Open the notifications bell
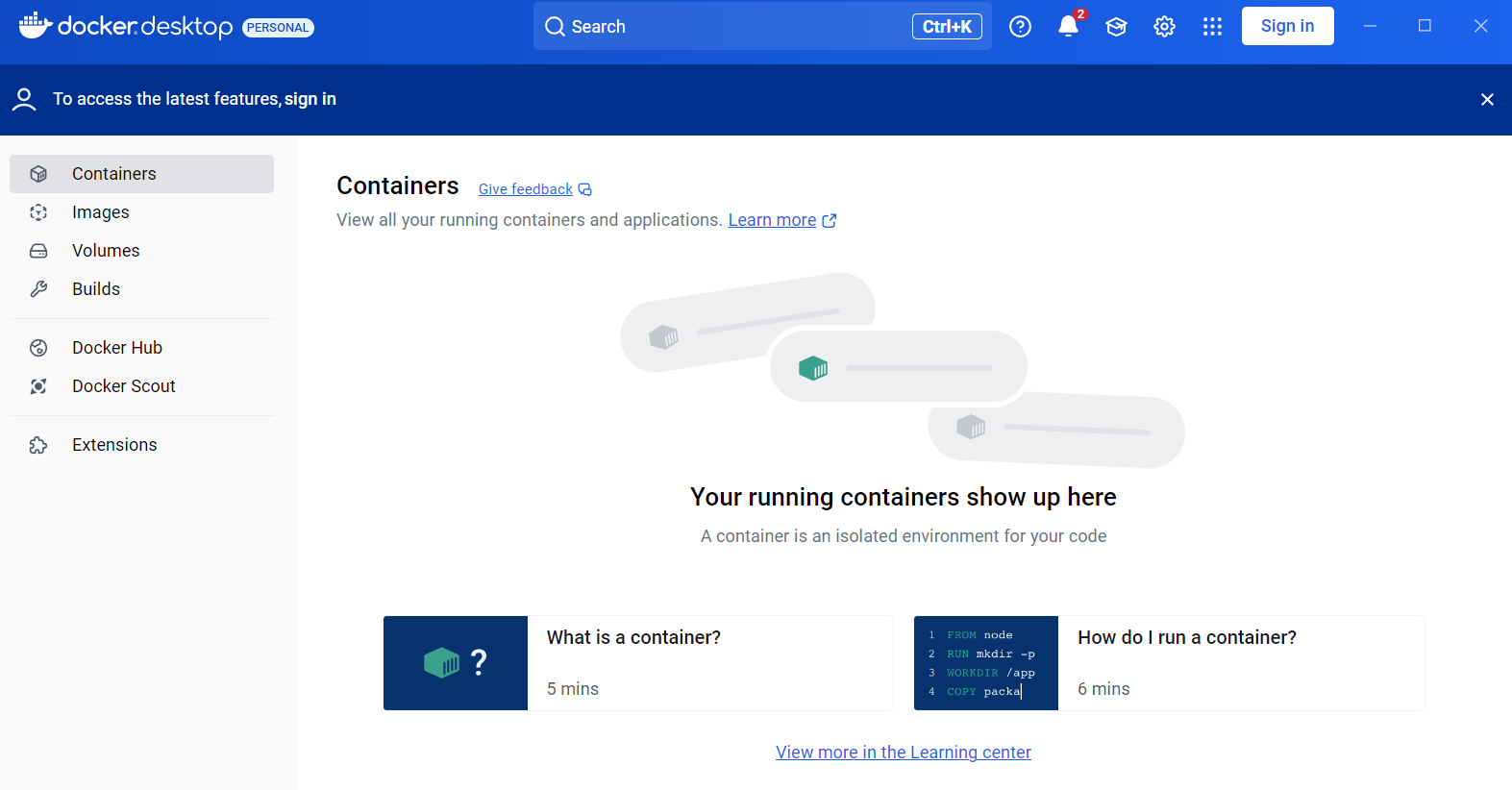This screenshot has height=790, width=1512. pyautogui.click(x=1068, y=26)
